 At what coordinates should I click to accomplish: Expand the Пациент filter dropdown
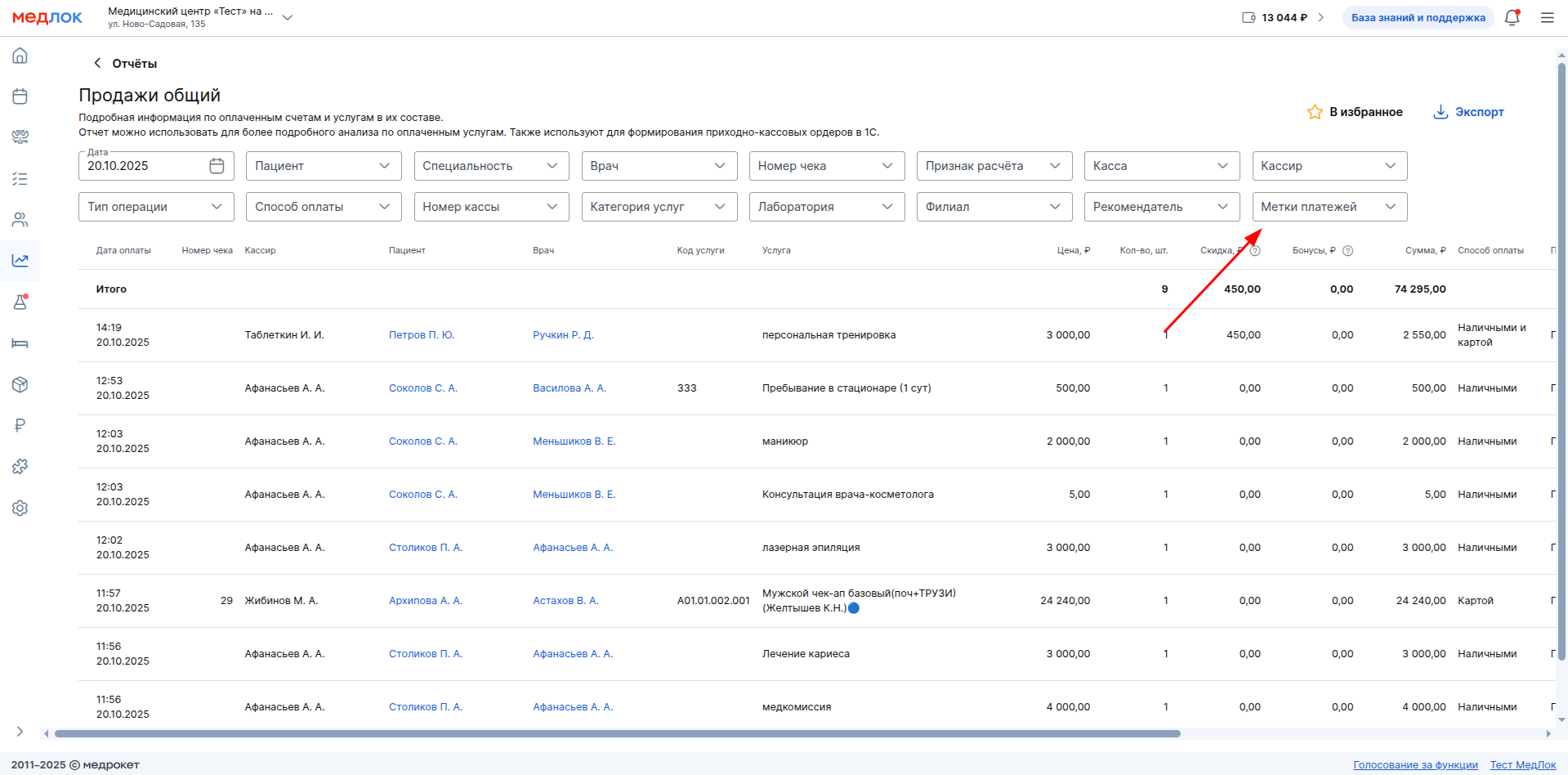click(x=324, y=166)
